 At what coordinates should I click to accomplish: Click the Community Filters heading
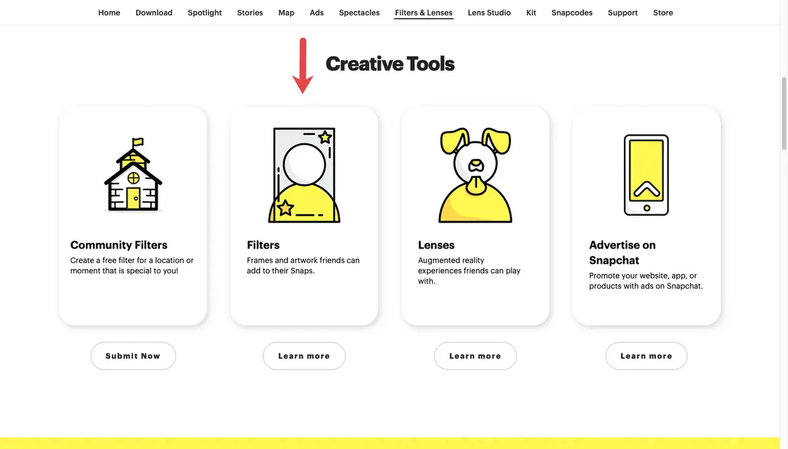click(119, 245)
